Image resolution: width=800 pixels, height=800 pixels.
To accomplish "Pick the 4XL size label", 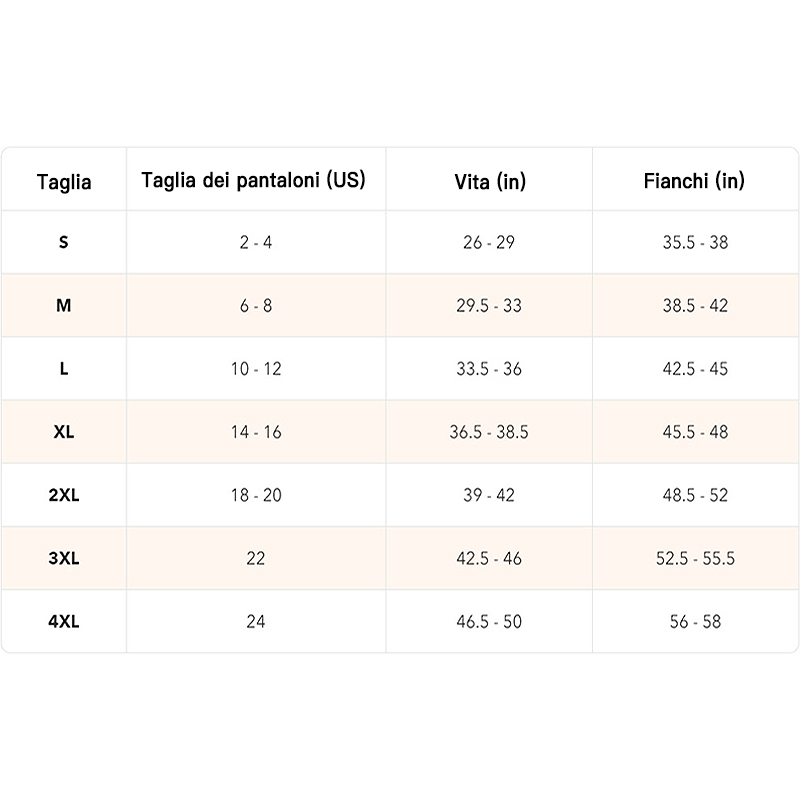I will 64,621.
